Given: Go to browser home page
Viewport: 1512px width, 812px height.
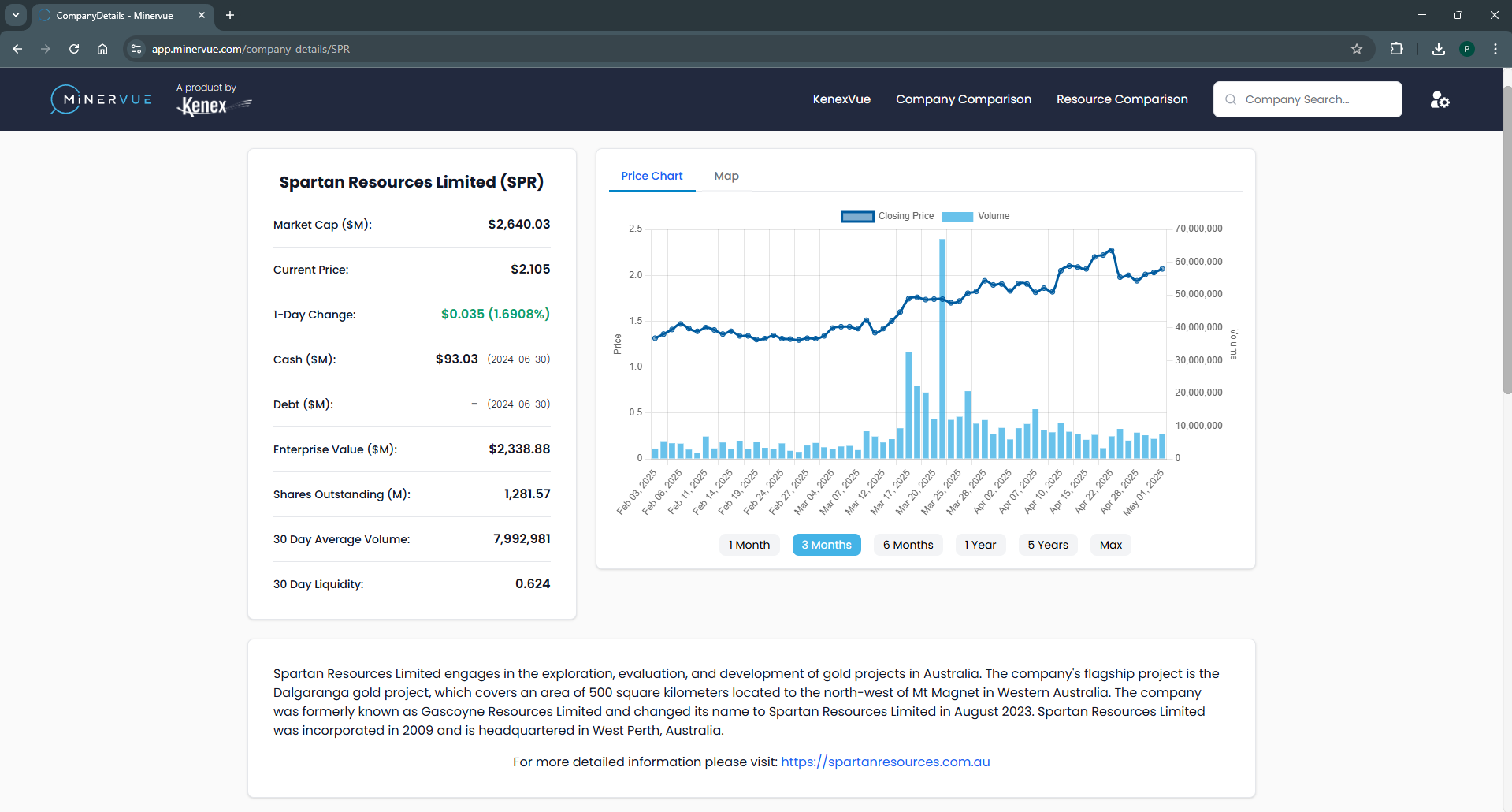Looking at the screenshot, I should click(102, 49).
